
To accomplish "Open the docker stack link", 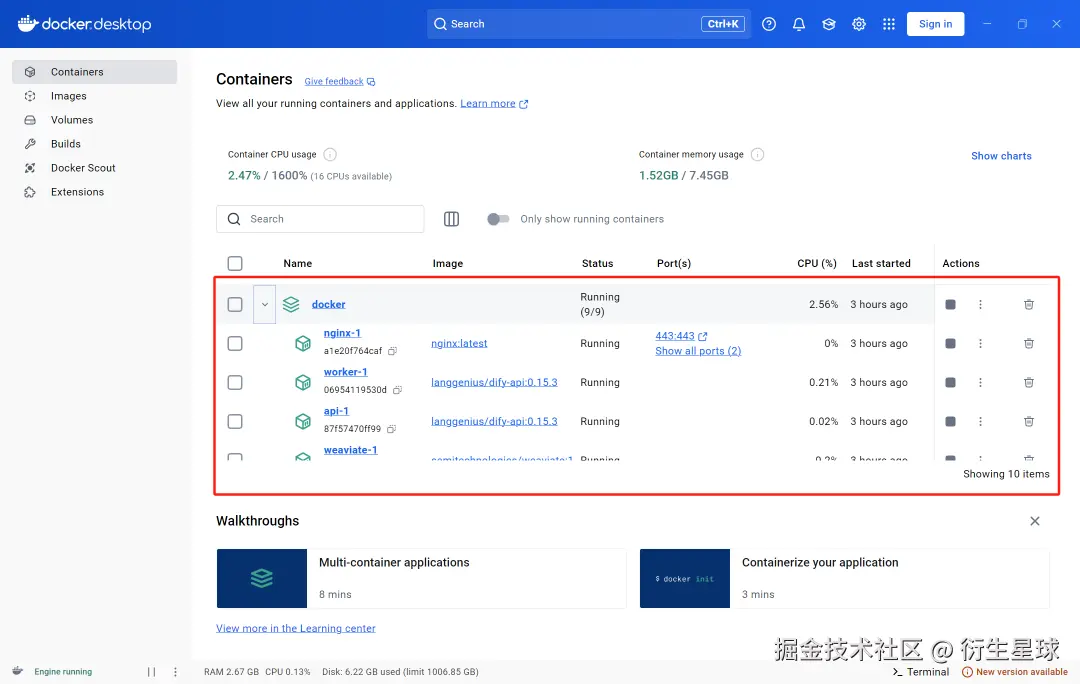I will pyautogui.click(x=329, y=304).
